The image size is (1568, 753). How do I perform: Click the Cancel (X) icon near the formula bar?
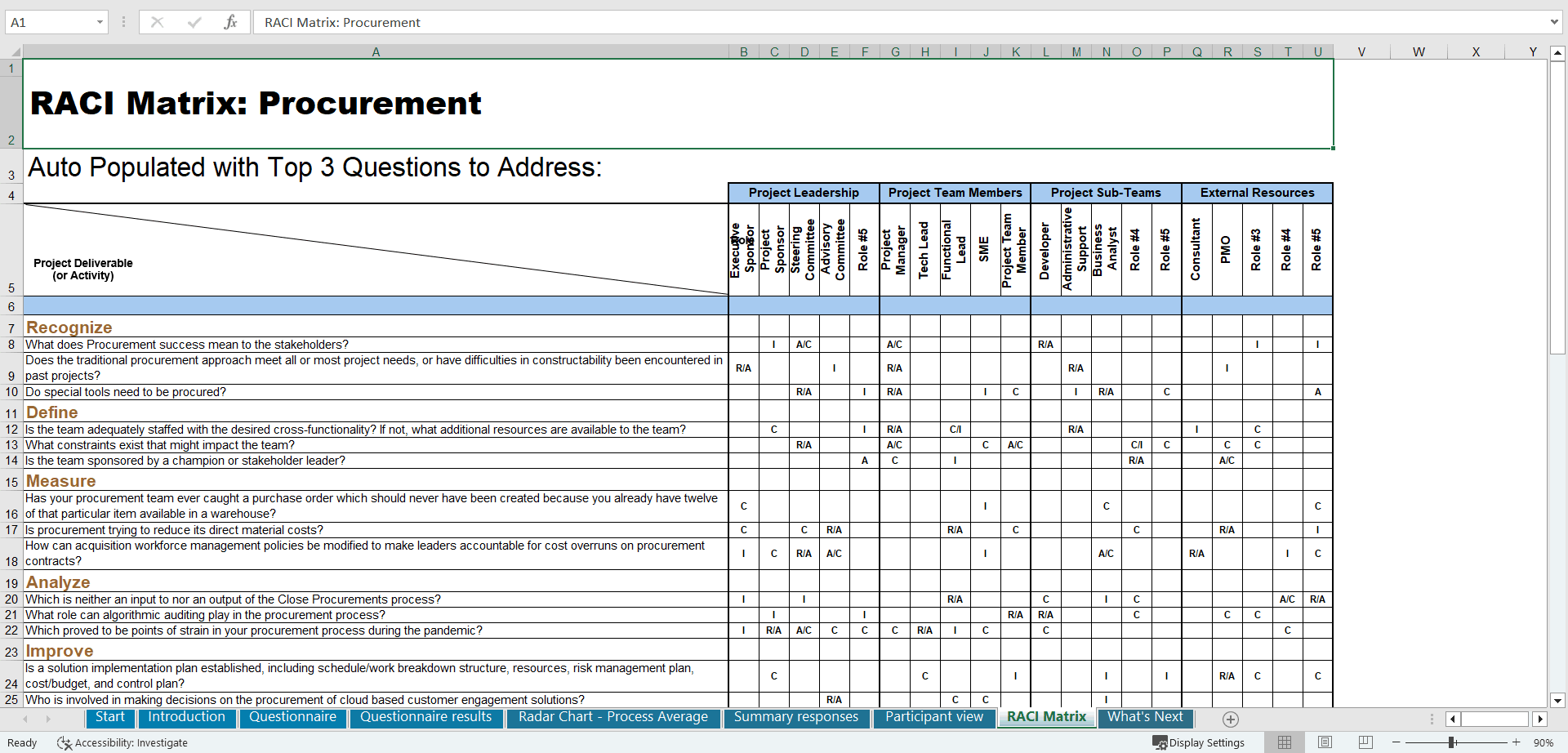pos(157,22)
